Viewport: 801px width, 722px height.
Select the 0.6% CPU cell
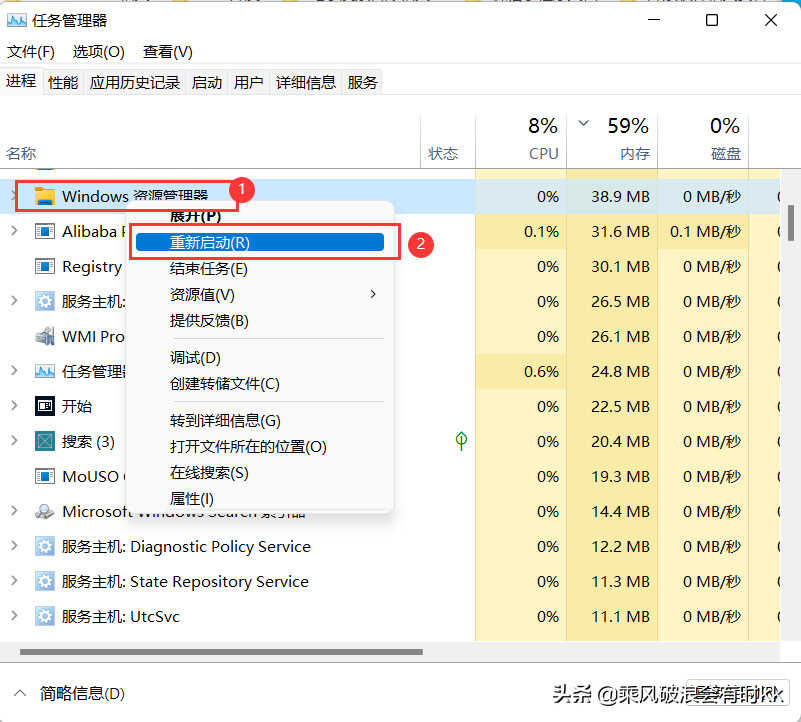pyautogui.click(x=521, y=371)
